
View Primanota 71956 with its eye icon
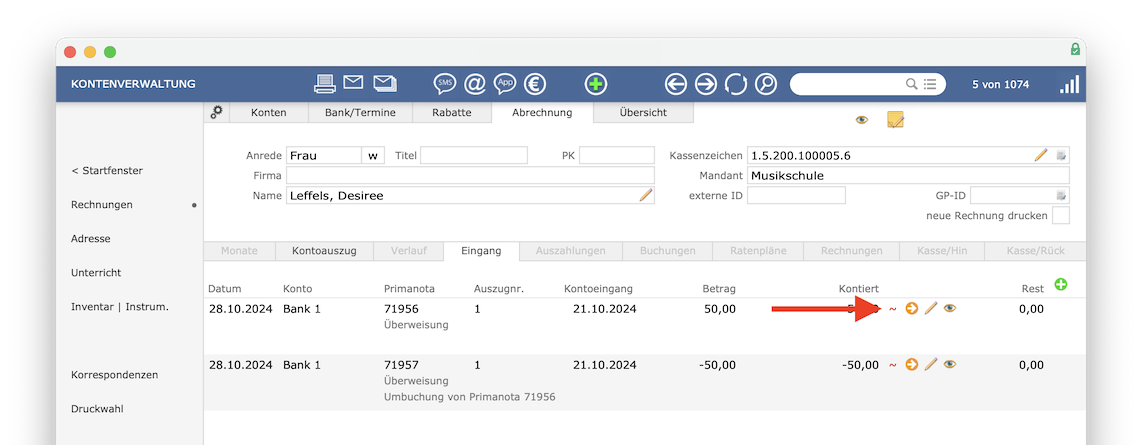950,308
